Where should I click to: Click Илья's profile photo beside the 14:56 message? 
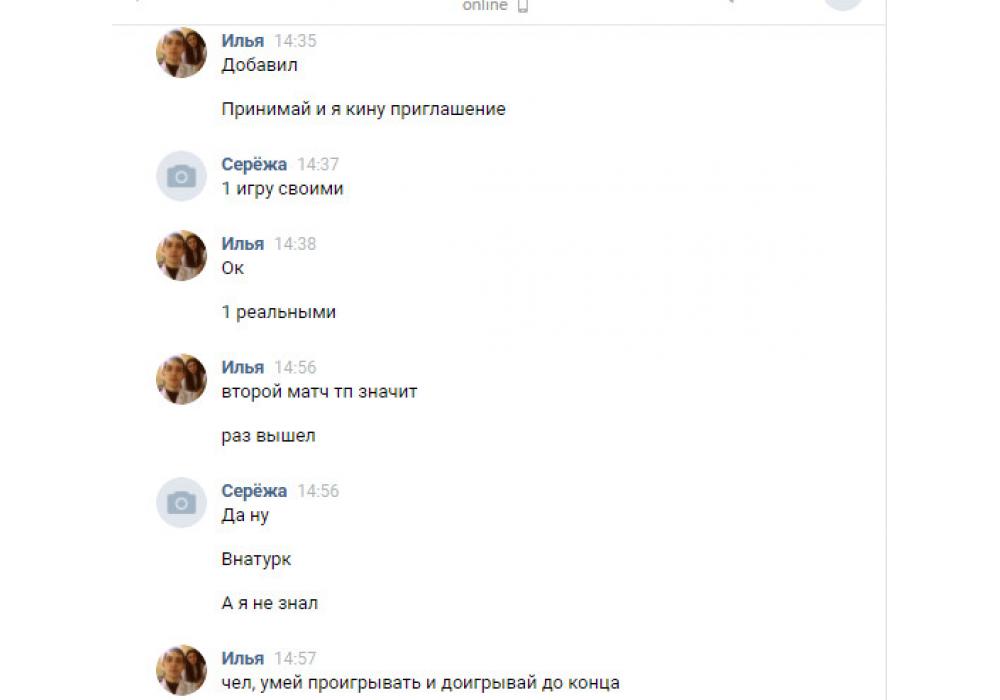tap(181, 379)
